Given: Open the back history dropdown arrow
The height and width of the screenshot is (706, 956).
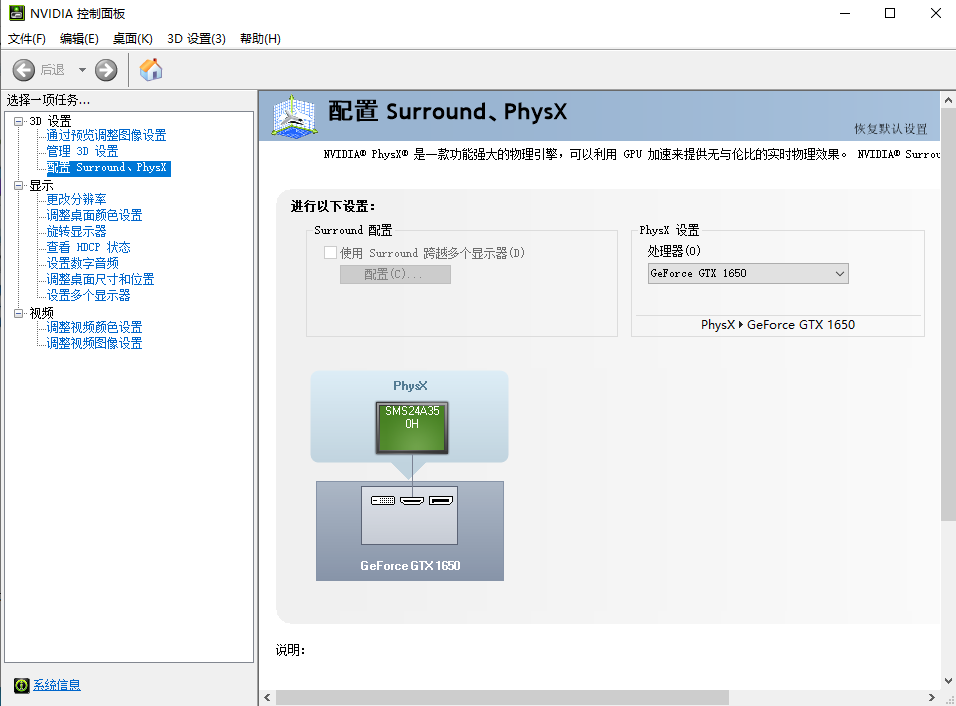Looking at the screenshot, I should pos(82,70).
